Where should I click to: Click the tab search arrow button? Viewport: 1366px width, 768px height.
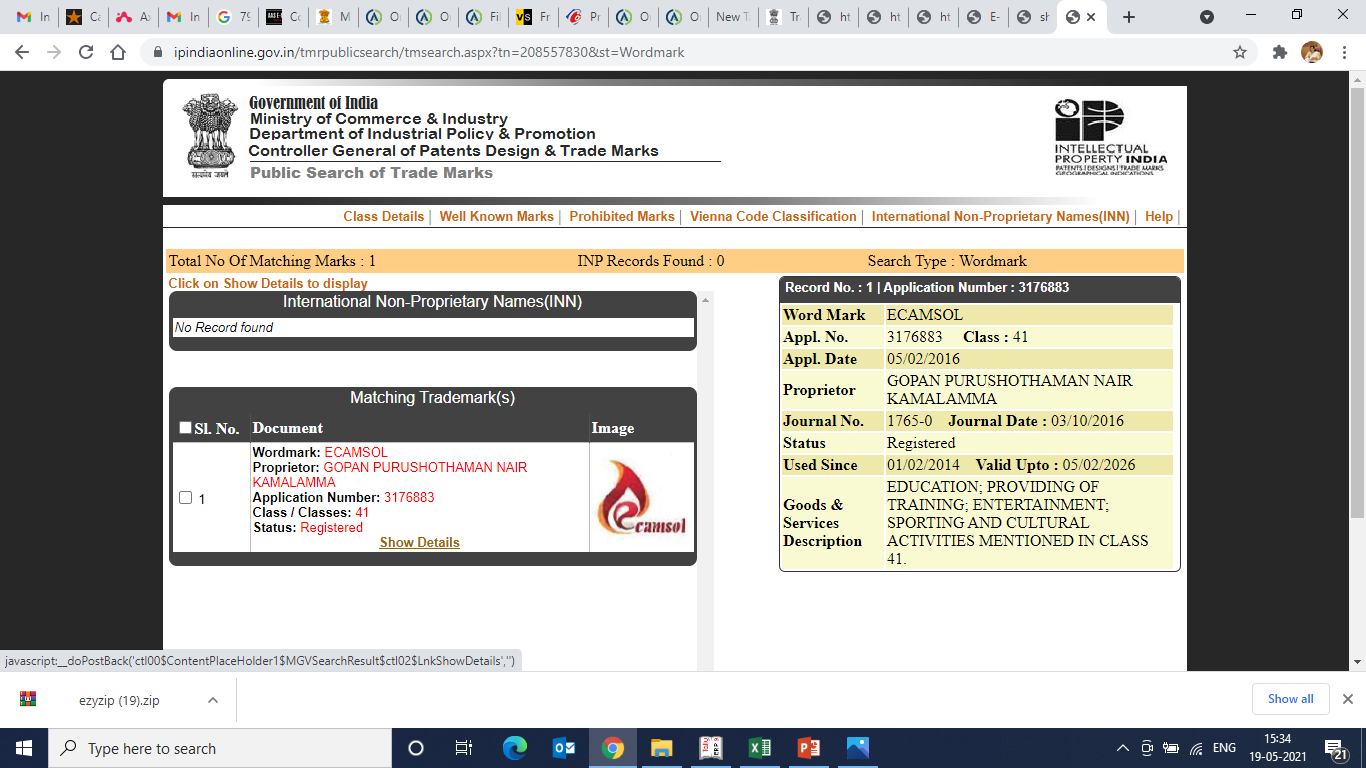pos(1207,17)
